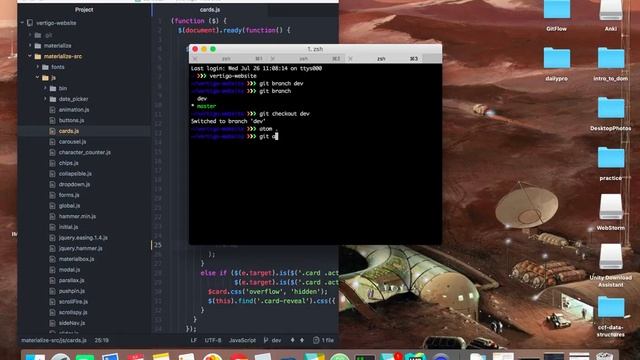
Task: Close the second zsh terminal tab
Action: pyautogui.click(x=273, y=59)
